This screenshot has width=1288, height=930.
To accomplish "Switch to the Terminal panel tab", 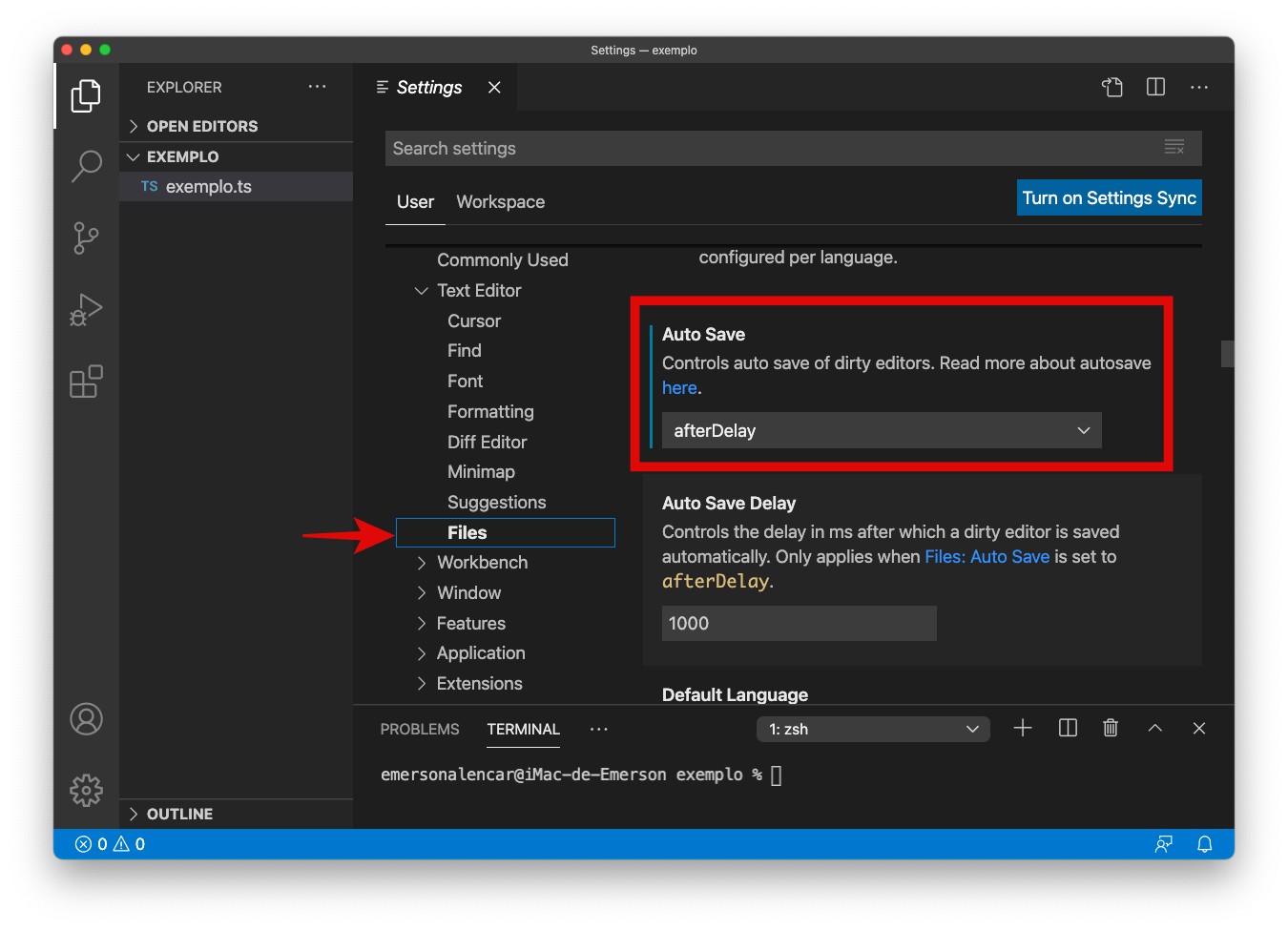I will point(523,729).
